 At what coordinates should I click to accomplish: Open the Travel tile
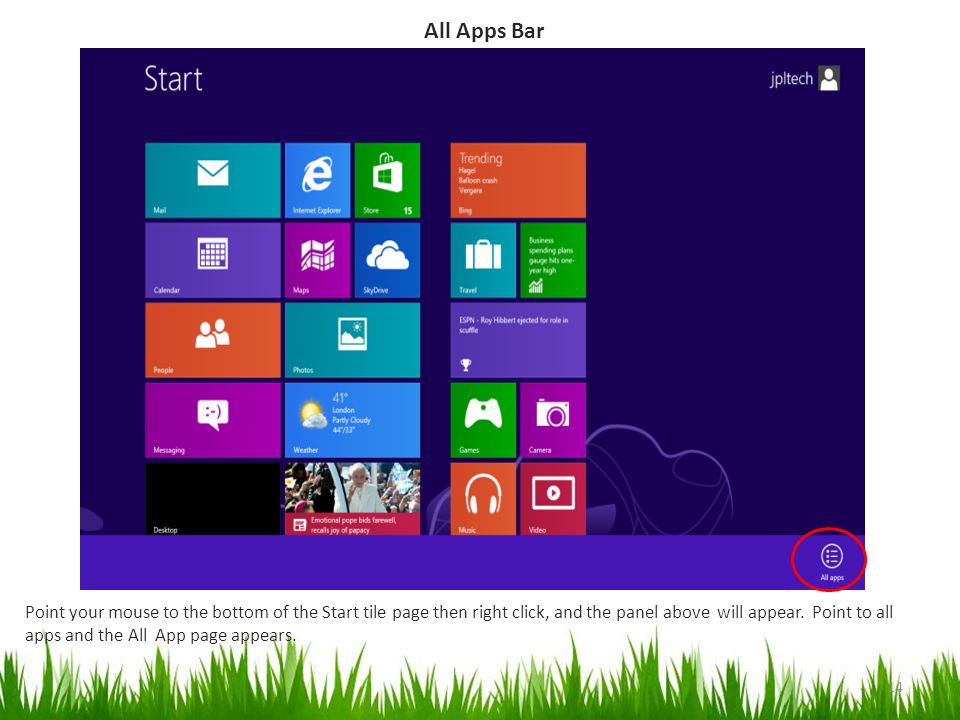click(x=483, y=260)
